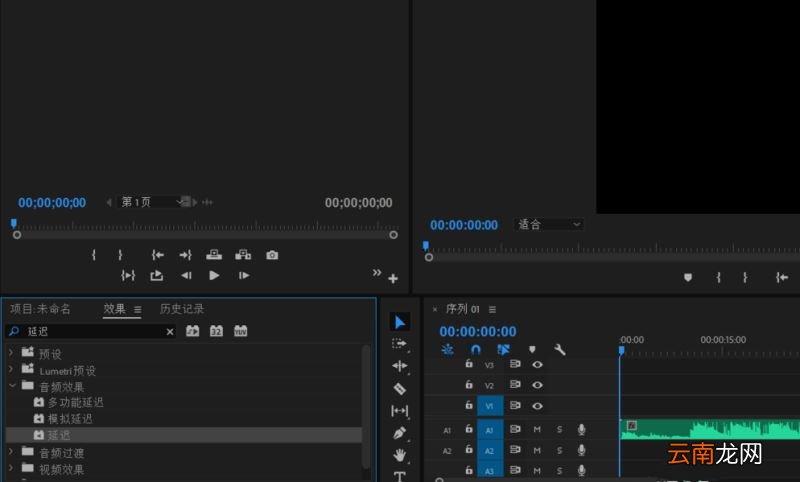Image resolution: width=800 pixels, height=482 pixels.
Task: Toggle V2 track output eye
Action: [x=537, y=385]
